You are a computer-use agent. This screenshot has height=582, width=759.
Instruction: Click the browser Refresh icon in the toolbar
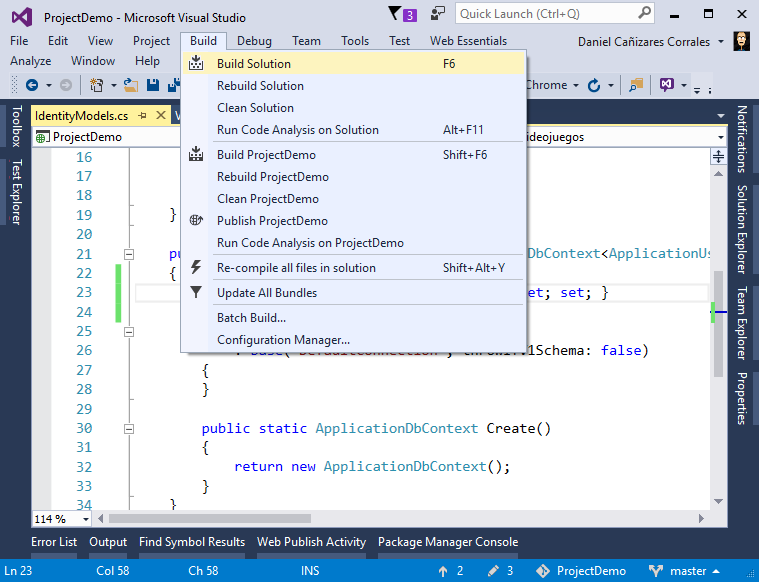click(x=594, y=85)
